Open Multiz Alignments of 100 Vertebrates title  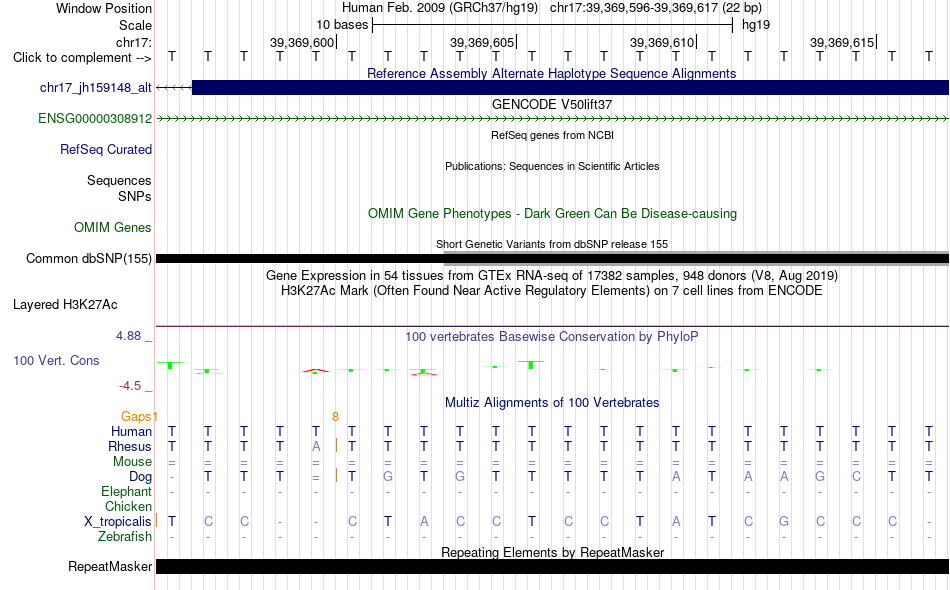552,402
